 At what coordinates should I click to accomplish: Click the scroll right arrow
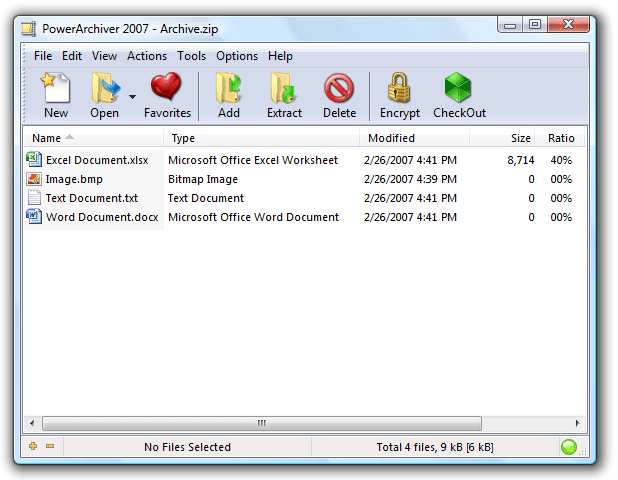coord(577,424)
